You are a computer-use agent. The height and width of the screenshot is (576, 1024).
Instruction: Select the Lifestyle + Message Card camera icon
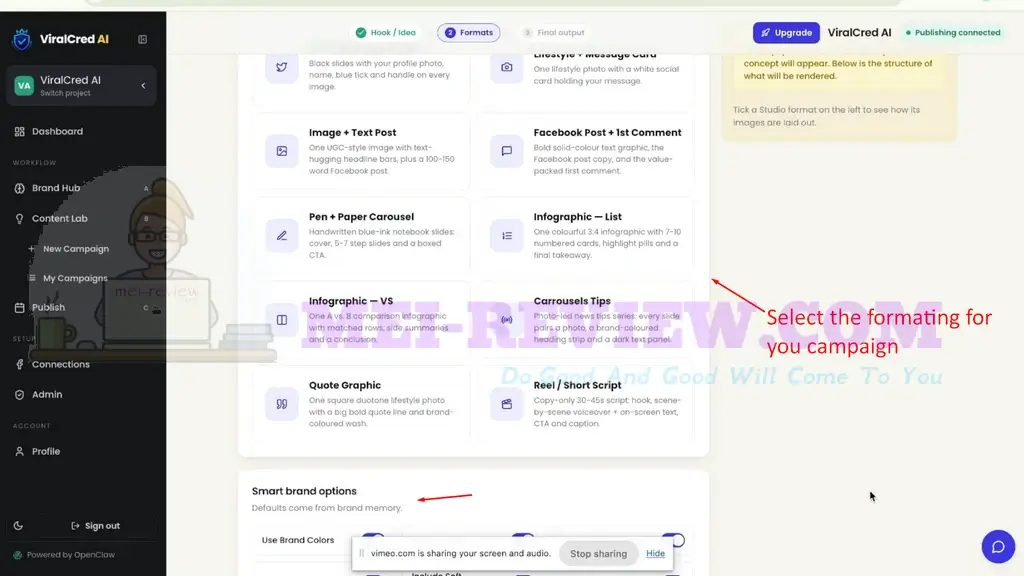507,67
